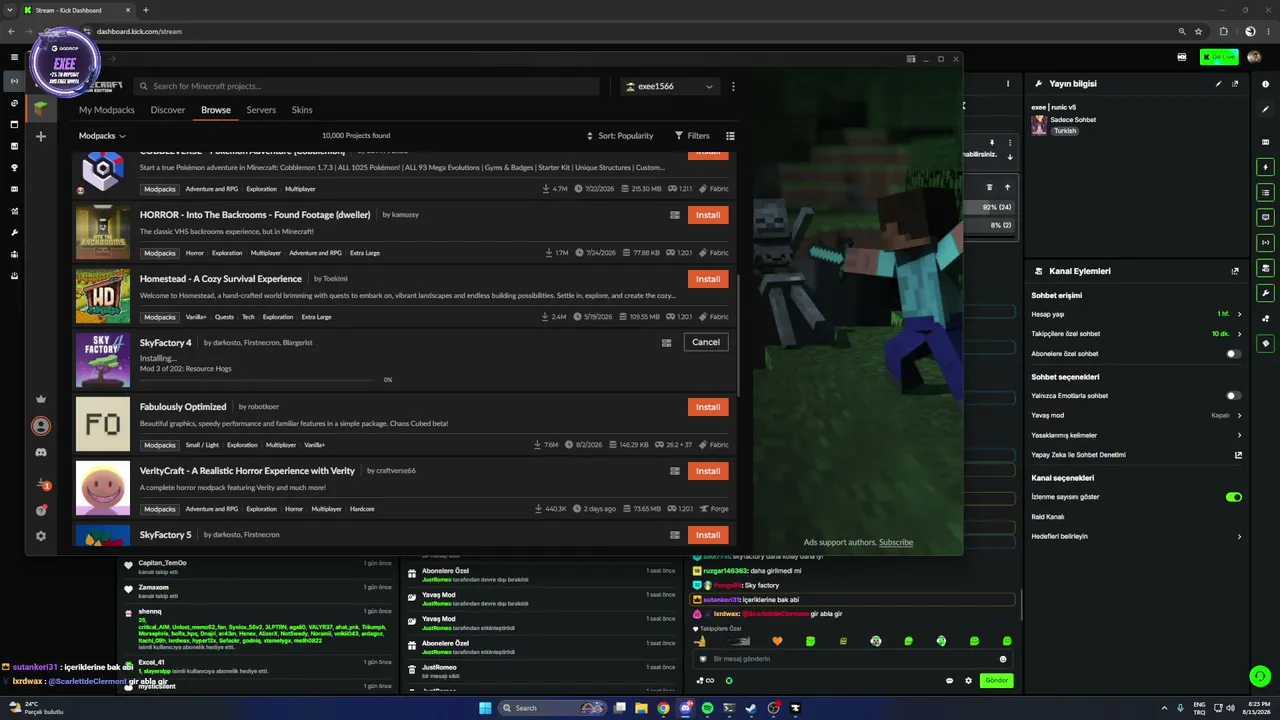Viewport: 1280px width, 720px height.
Task: Expand Yasaklanmış kelimeler setting
Action: point(1239,435)
